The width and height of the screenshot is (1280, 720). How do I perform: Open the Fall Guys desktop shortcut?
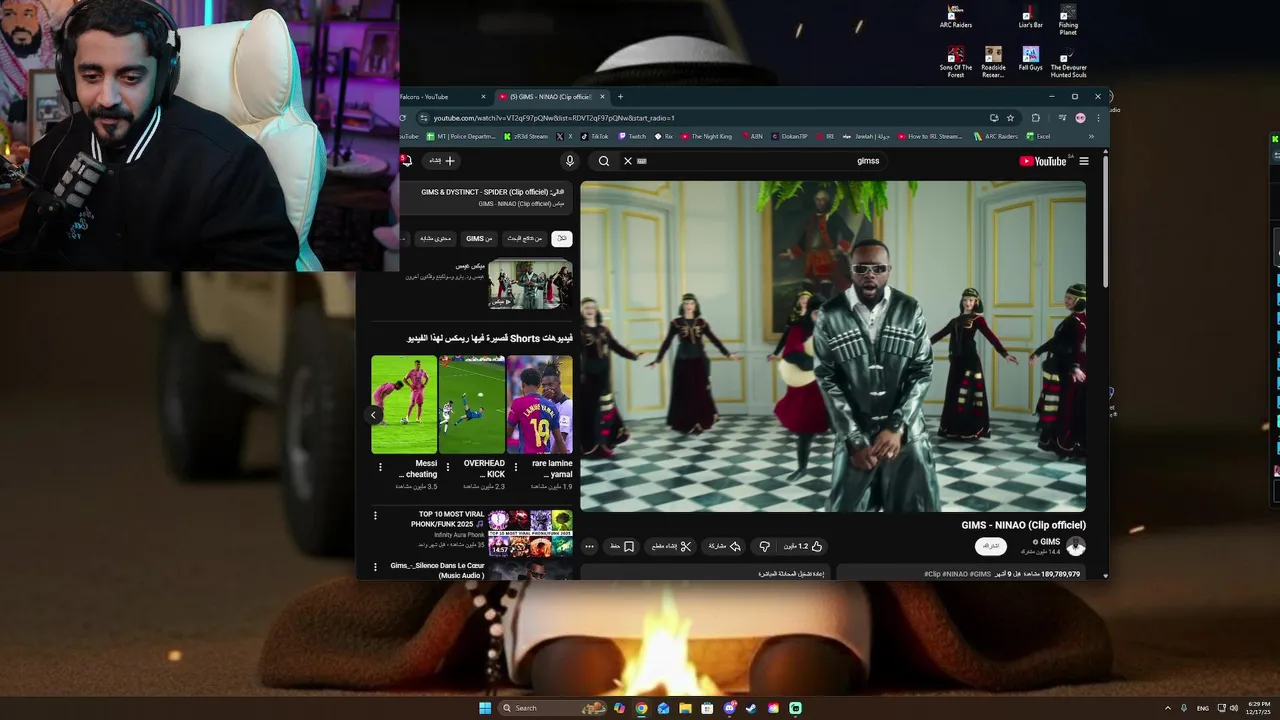(x=1031, y=59)
